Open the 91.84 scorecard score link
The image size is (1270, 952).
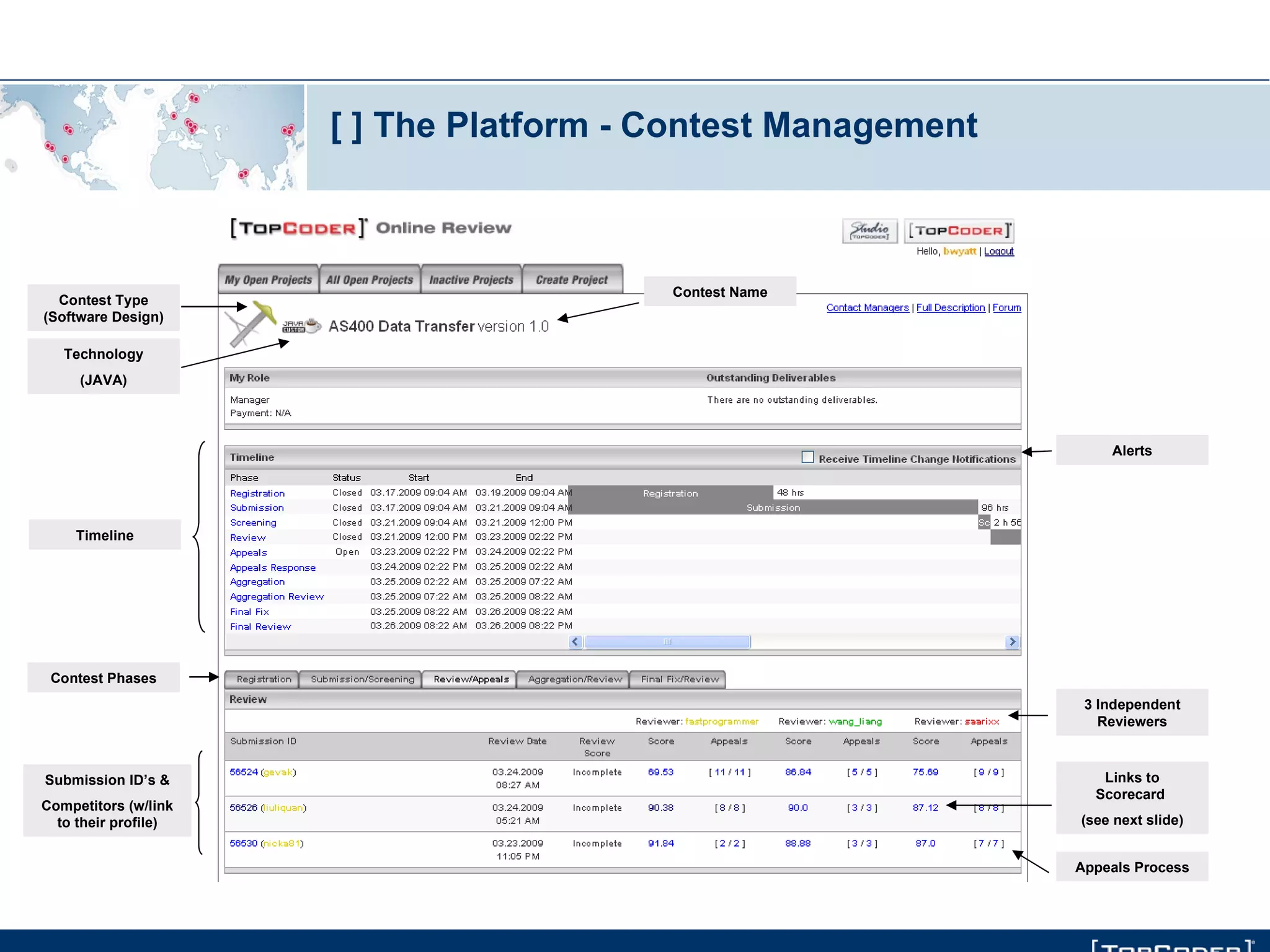coord(660,844)
